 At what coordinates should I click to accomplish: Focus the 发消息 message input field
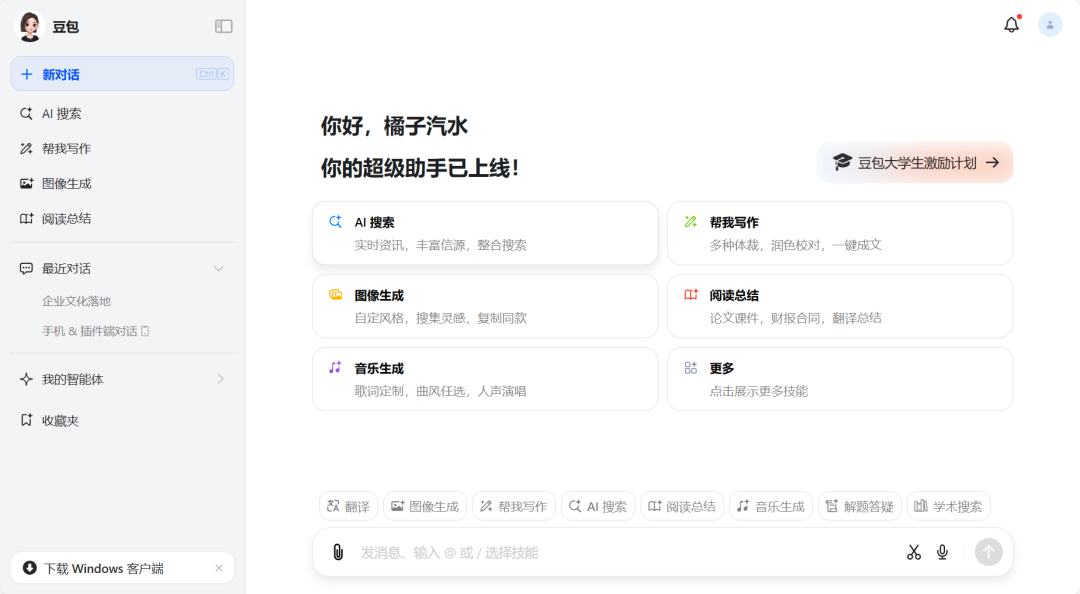point(627,553)
